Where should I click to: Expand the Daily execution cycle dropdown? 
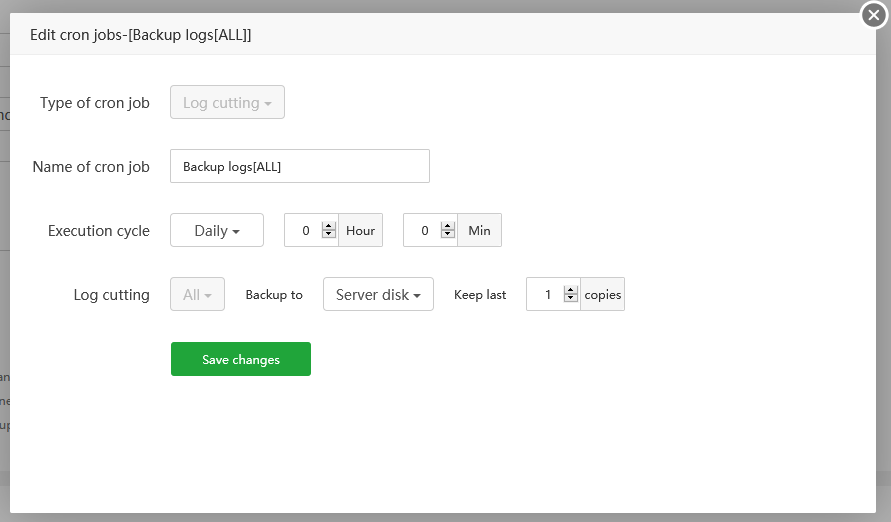coord(217,231)
